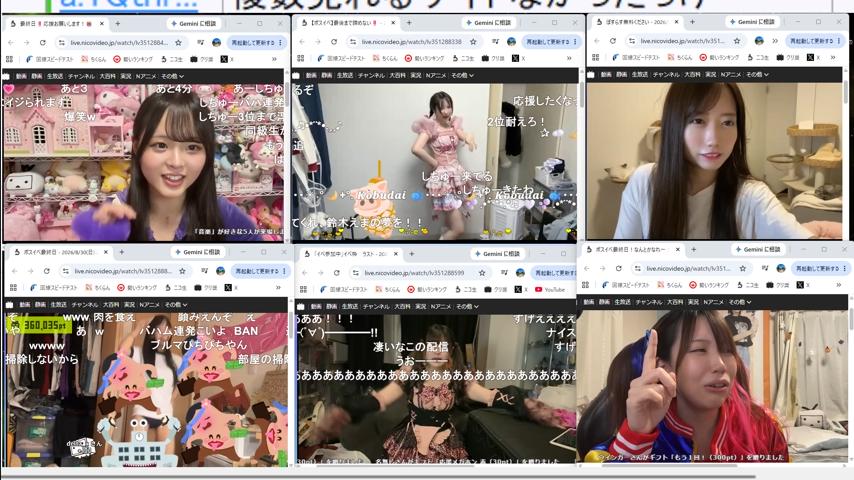Open 大百科 in ぽすらず無料ください window
This screenshot has width=854, height=480.
coord(692,74)
